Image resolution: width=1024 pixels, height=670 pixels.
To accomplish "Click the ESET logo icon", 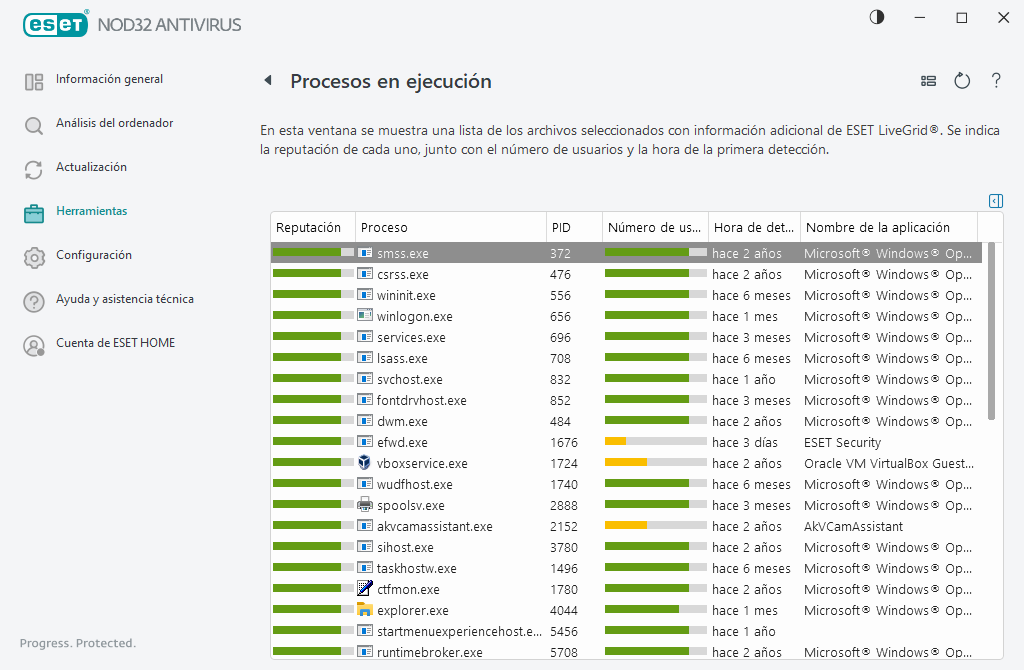I will tap(55, 24).
